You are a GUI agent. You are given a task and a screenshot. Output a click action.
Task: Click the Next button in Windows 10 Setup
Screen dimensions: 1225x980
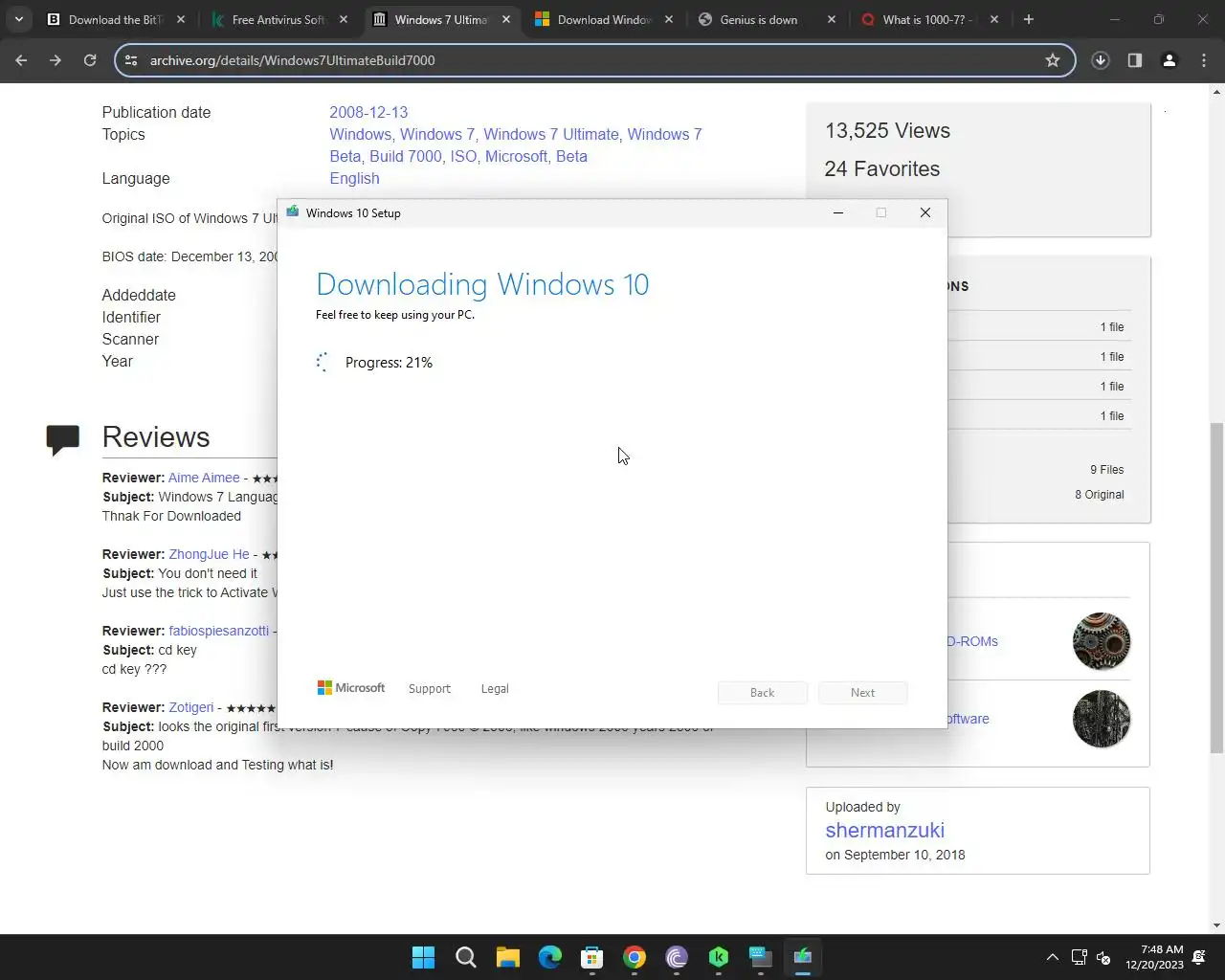click(x=863, y=693)
